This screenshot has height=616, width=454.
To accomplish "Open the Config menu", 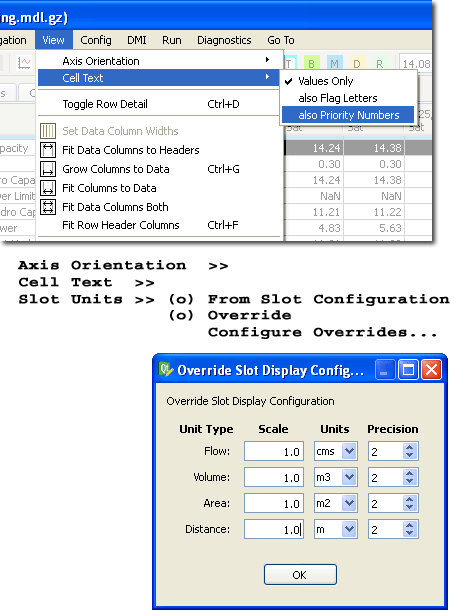I will 96,40.
